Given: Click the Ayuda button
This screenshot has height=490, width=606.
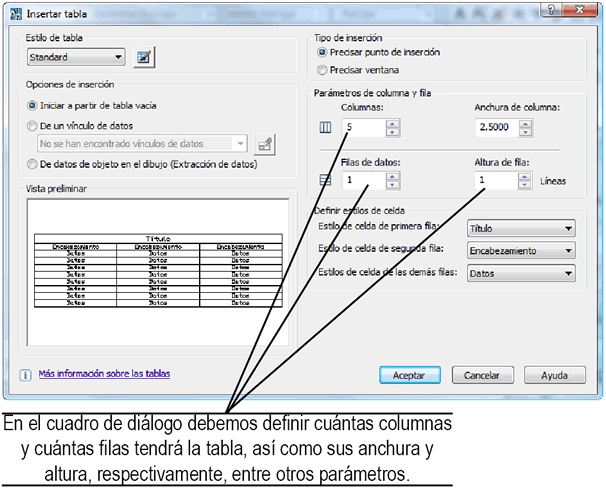Looking at the screenshot, I should (x=555, y=375).
